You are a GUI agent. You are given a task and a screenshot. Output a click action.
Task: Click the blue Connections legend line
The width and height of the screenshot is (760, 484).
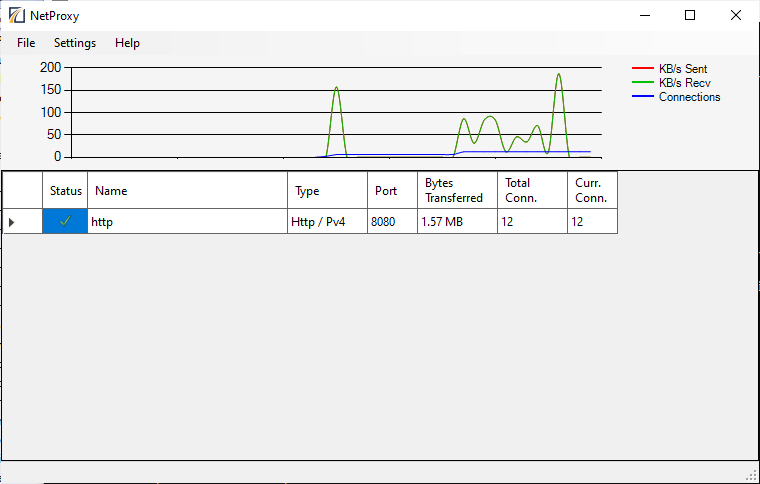(x=643, y=96)
